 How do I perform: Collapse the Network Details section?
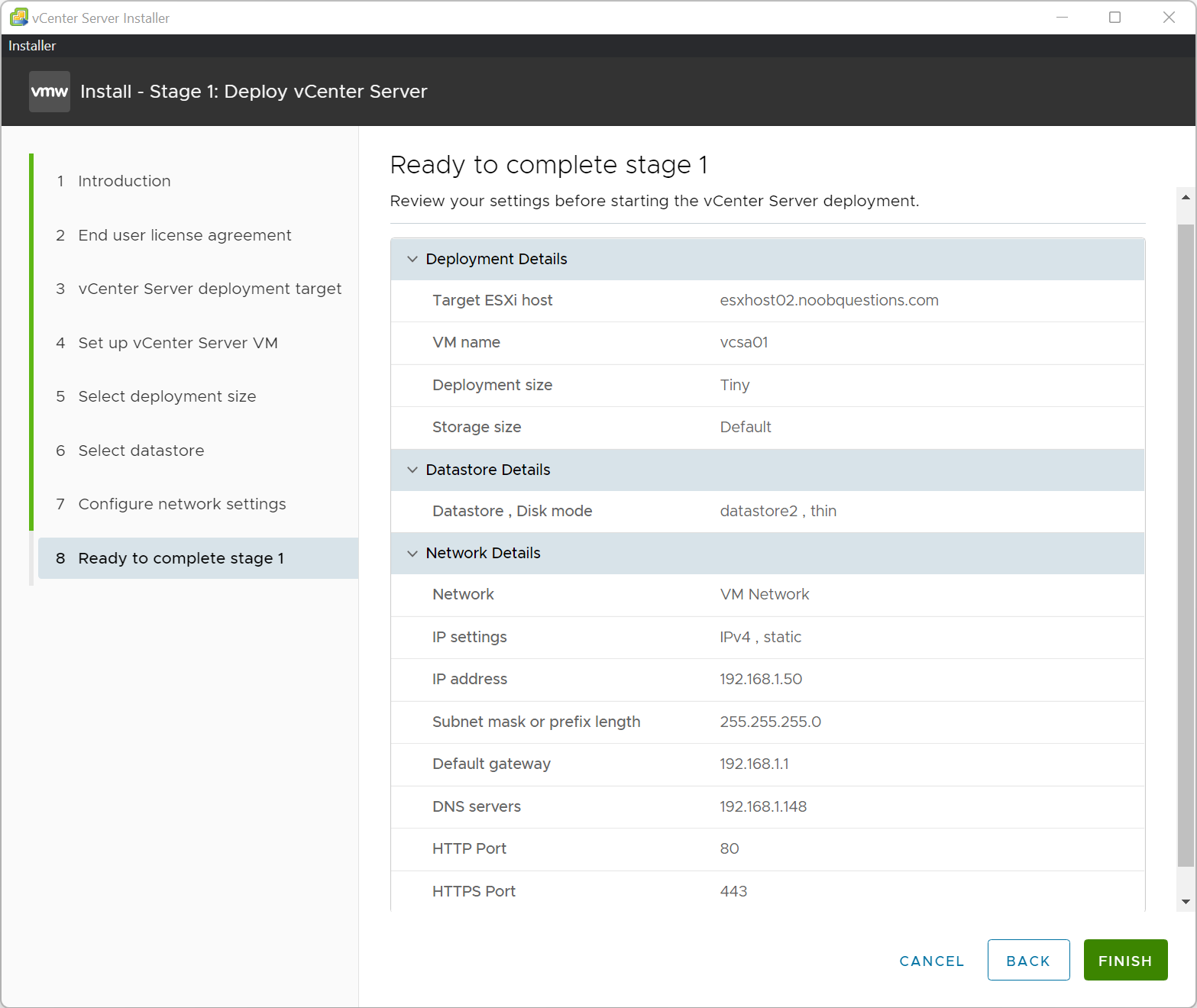(x=412, y=553)
